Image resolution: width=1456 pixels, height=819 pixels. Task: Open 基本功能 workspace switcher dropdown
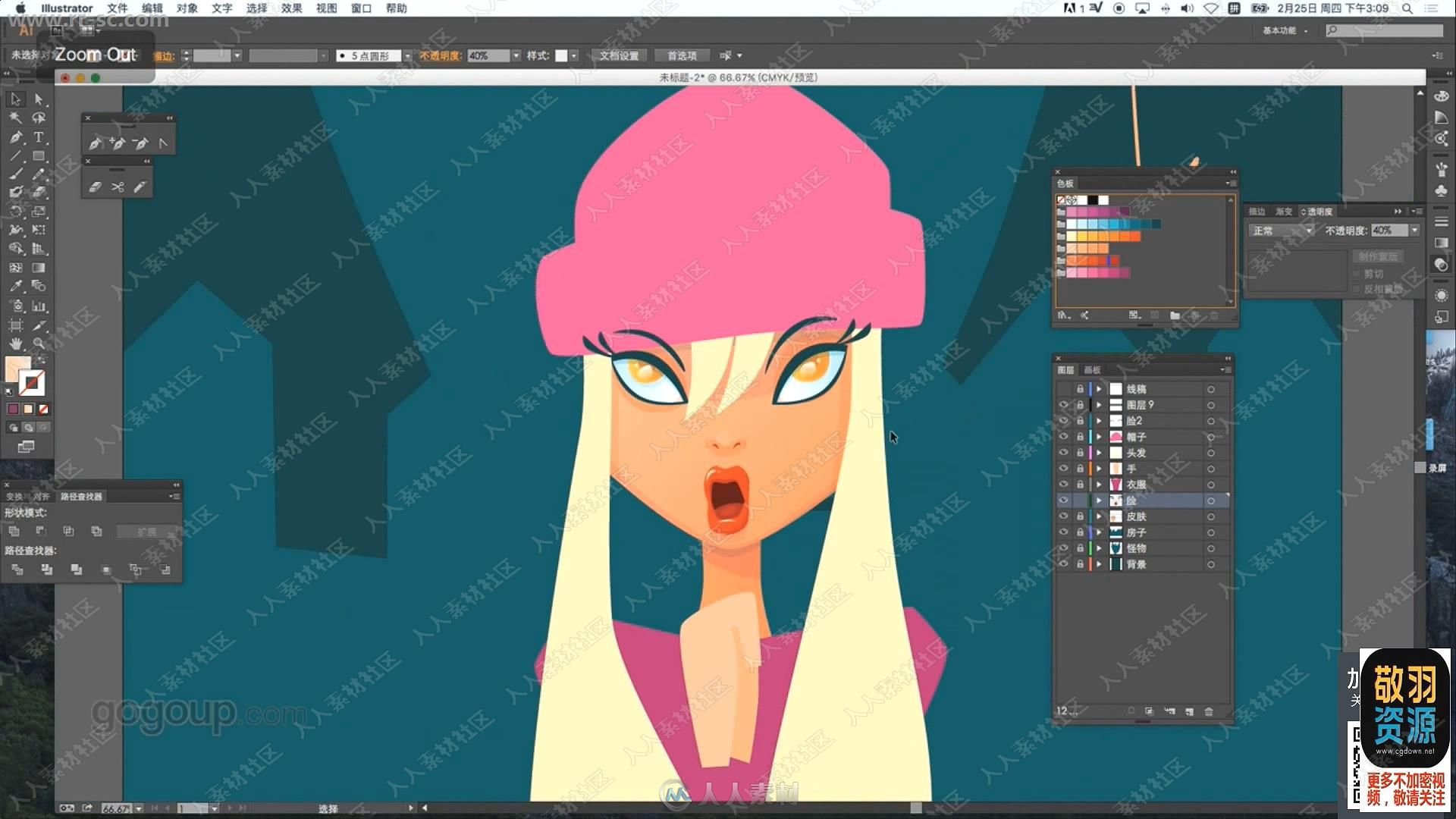(1285, 30)
